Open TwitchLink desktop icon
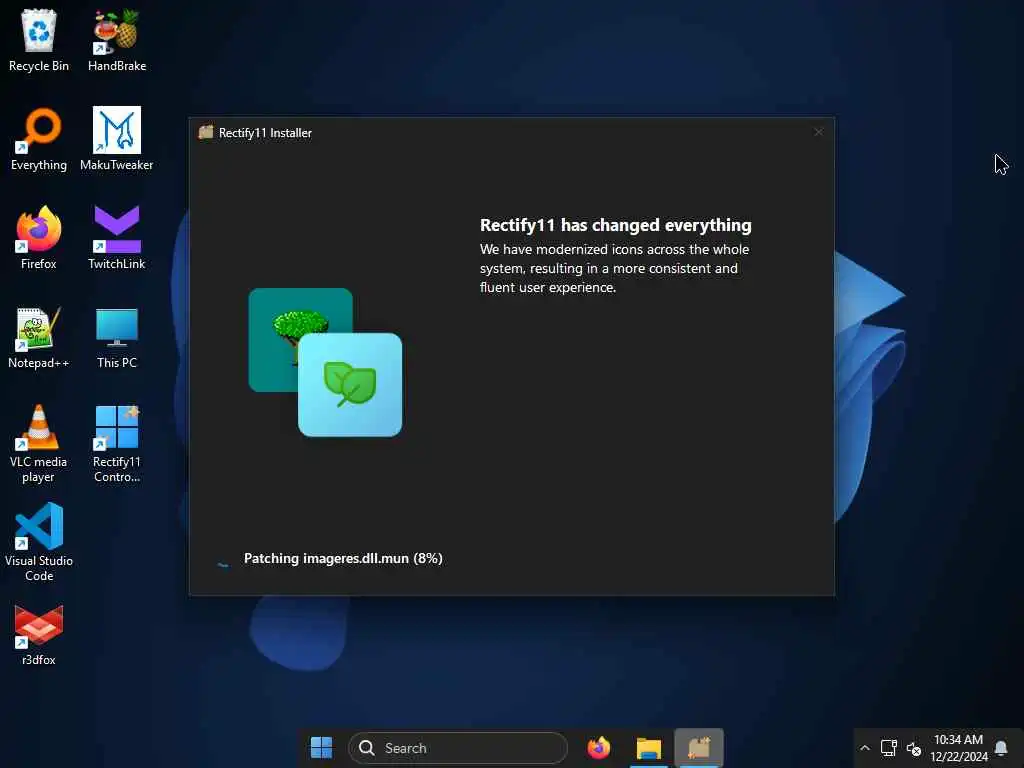Viewport: 1024px width, 768px height. coord(116,238)
